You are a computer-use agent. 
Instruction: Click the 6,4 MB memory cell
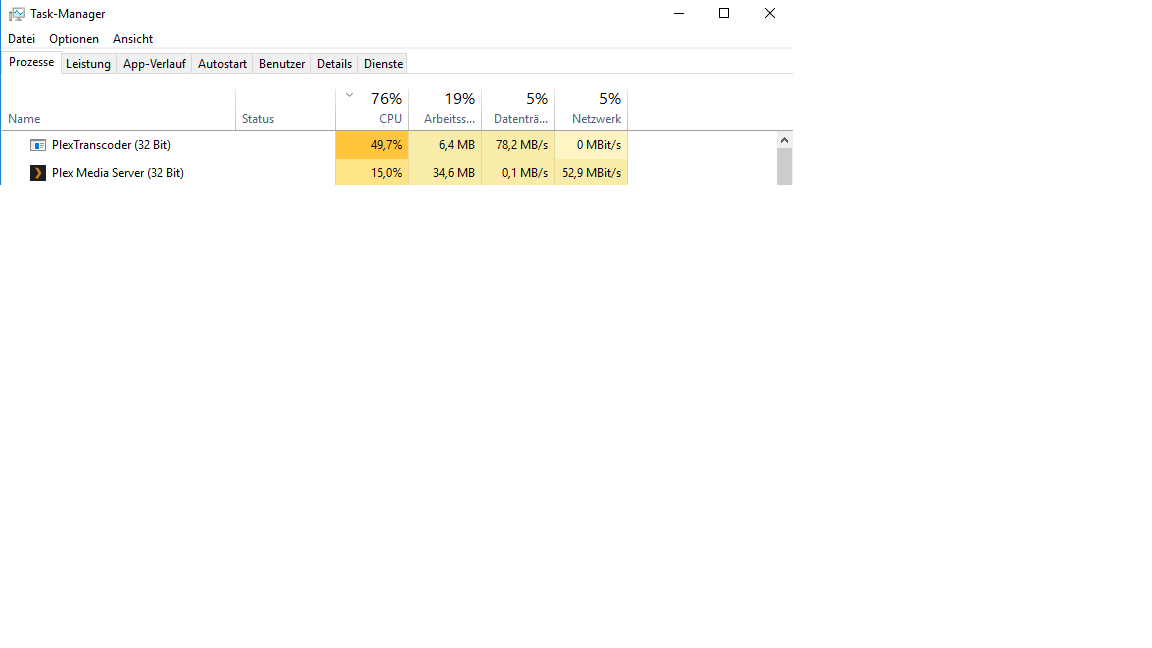[x=445, y=145]
